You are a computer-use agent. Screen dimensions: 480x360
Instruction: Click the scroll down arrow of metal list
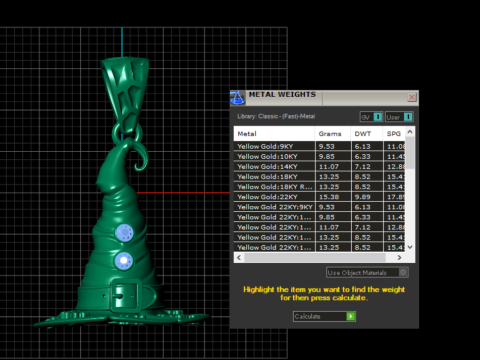(x=410, y=247)
